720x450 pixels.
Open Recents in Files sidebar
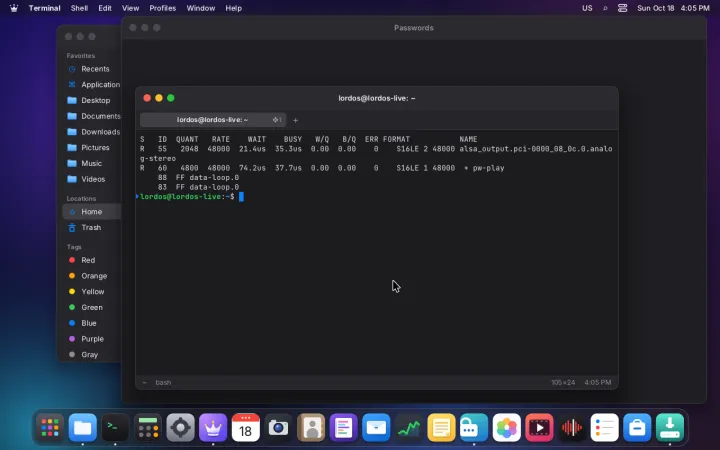point(92,69)
